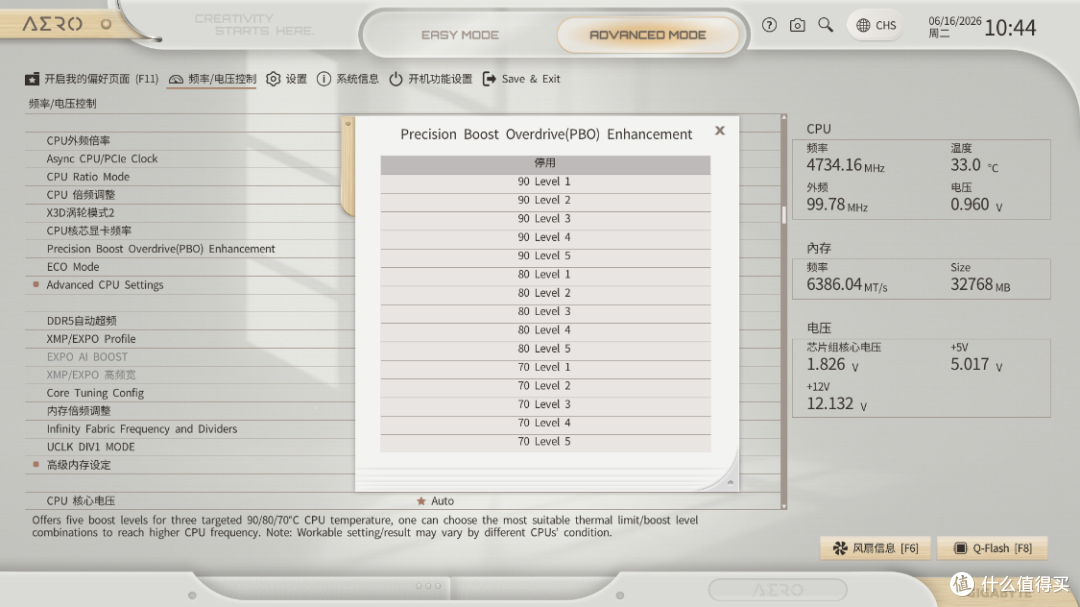Pick 70 Level 5 from list
The width and height of the screenshot is (1080, 607).
tap(545, 442)
